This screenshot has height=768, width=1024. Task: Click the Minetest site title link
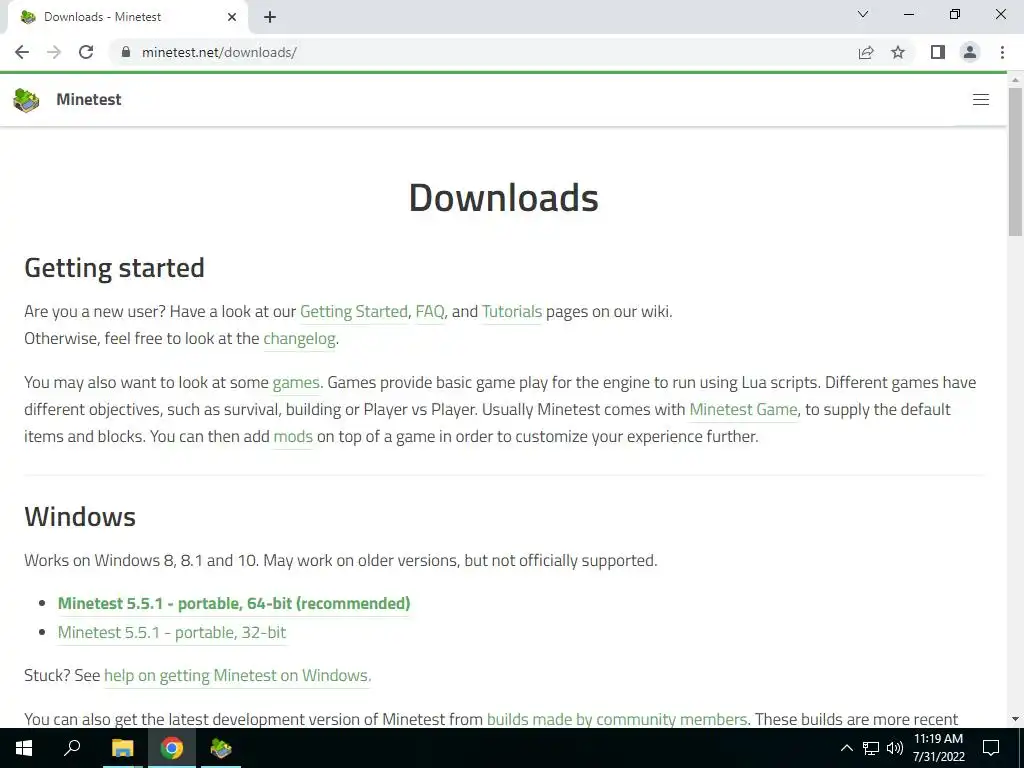coord(89,99)
